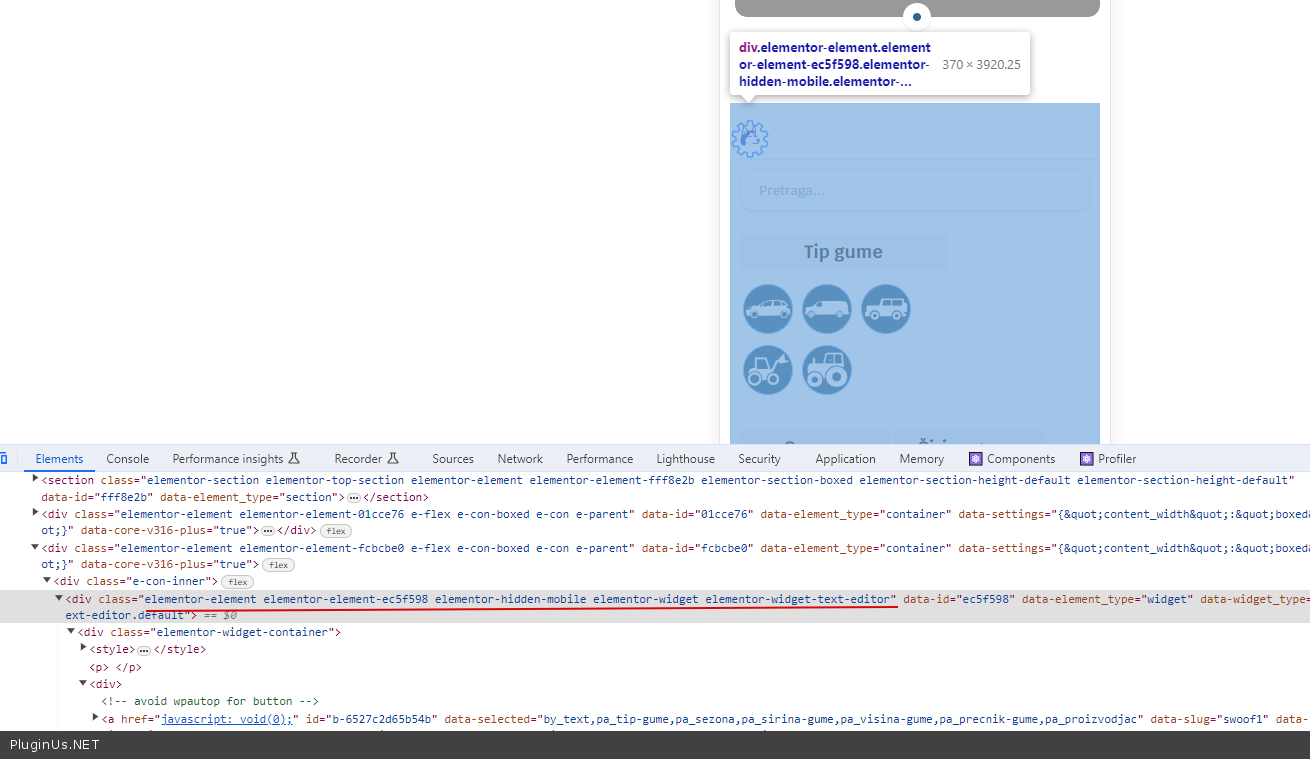Toggle flex badge on the 01cce76 container

pos(336,531)
